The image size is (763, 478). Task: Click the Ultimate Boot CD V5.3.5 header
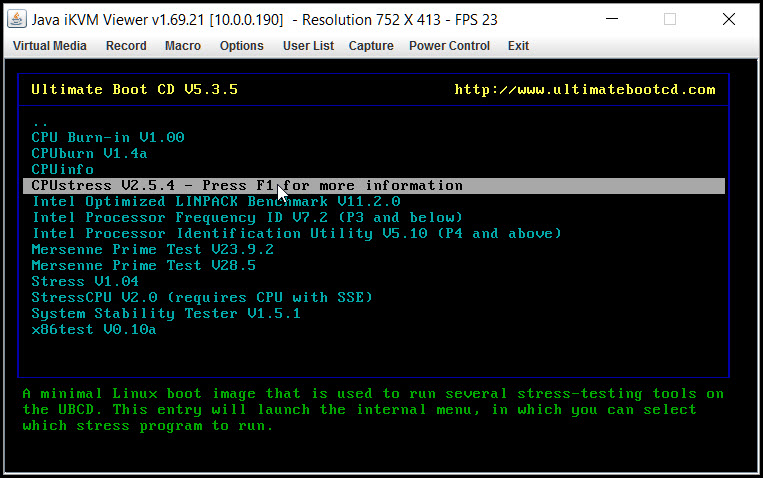(135, 90)
